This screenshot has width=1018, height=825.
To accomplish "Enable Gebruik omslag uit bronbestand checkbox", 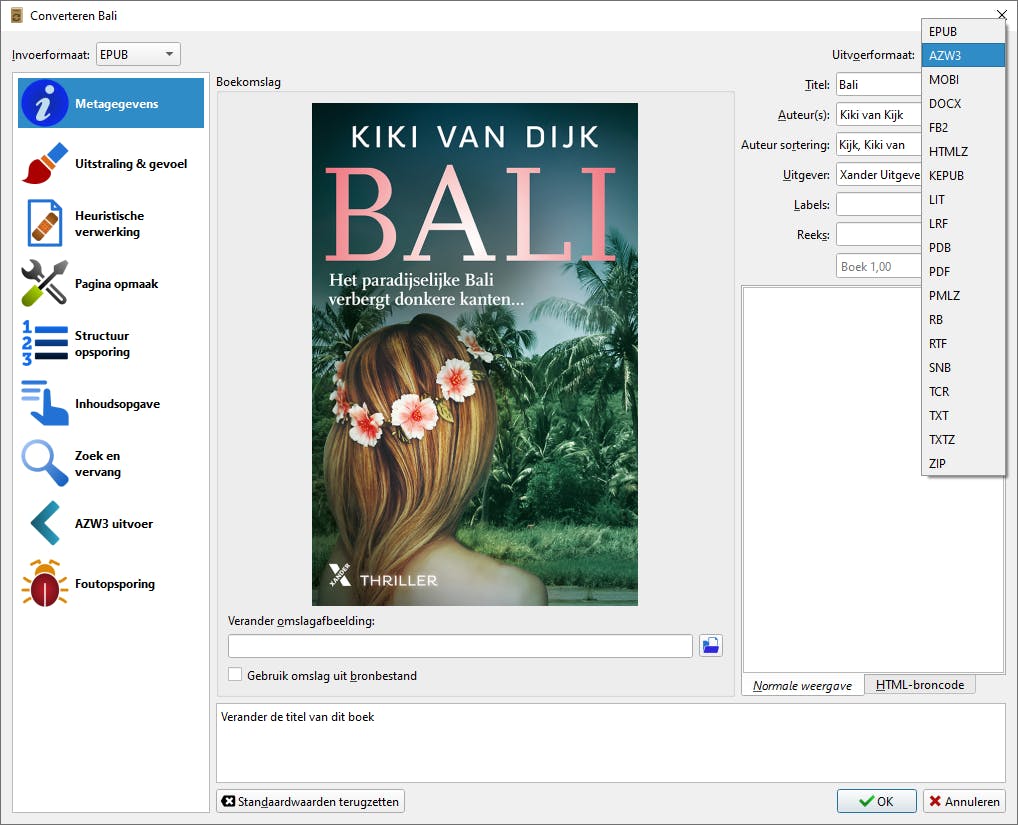I will point(235,675).
